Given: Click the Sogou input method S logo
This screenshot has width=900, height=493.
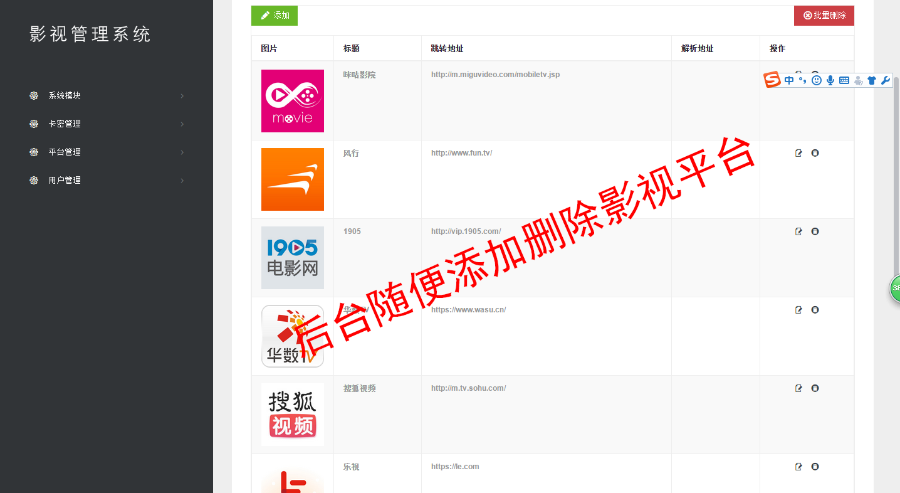Looking at the screenshot, I should point(772,80).
